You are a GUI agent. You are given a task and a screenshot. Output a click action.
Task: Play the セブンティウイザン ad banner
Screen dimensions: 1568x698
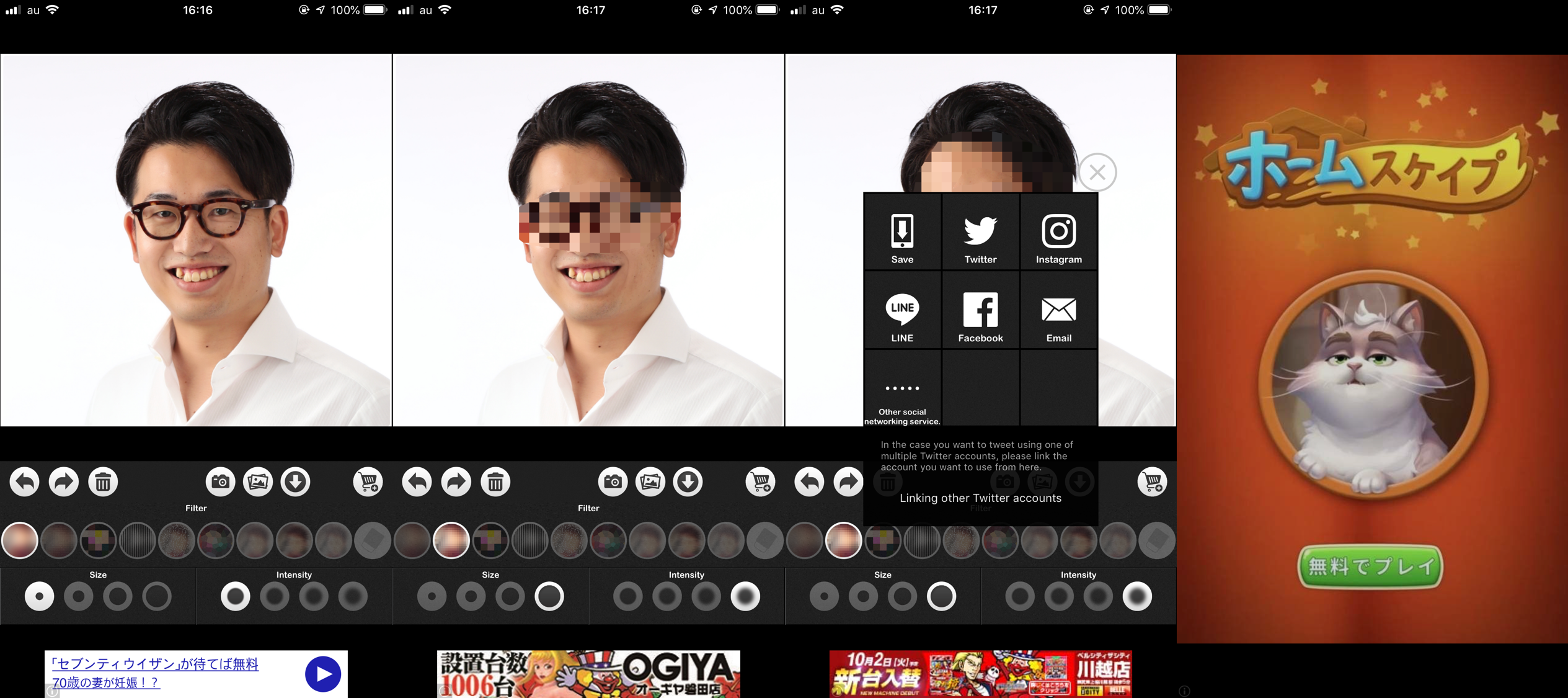(322, 674)
